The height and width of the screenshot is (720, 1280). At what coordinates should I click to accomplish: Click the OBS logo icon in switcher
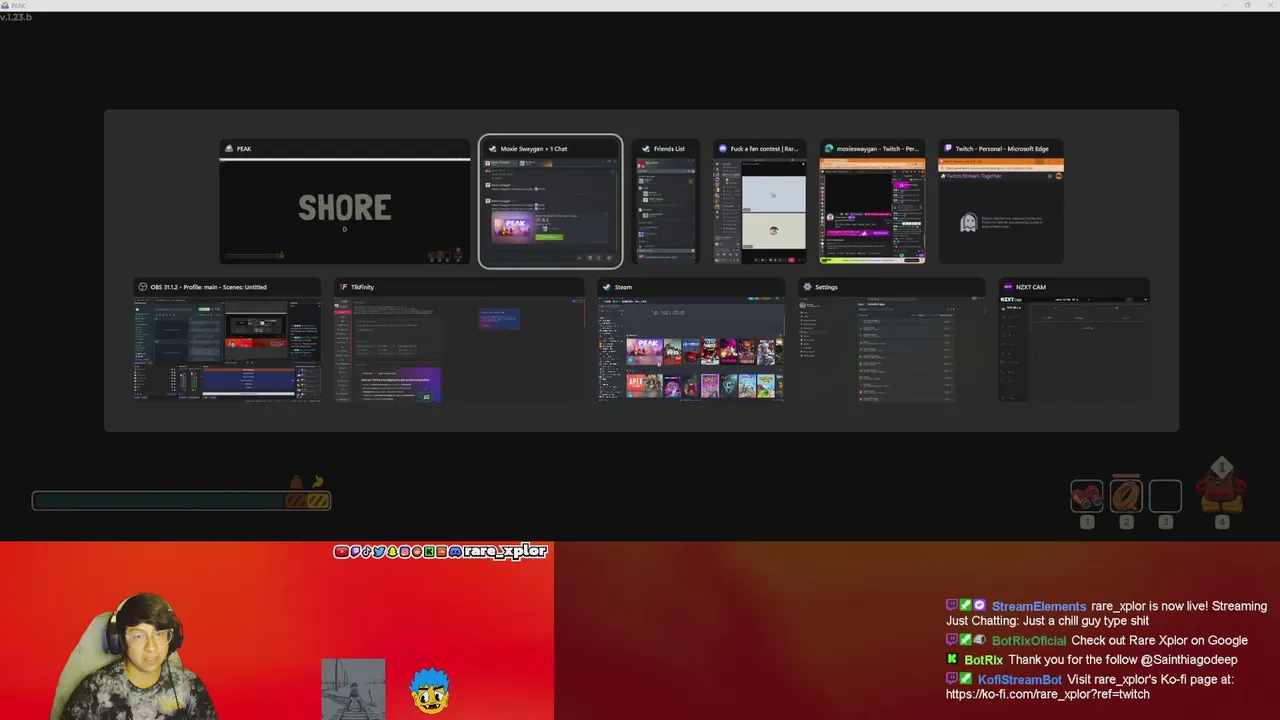[x=142, y=287]
